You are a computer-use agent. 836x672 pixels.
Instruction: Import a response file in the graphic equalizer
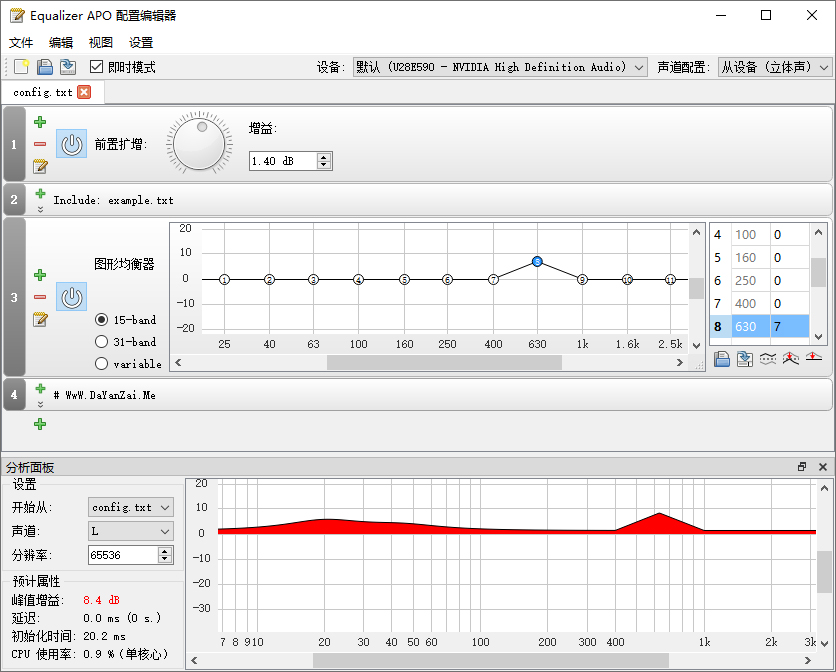722,358
